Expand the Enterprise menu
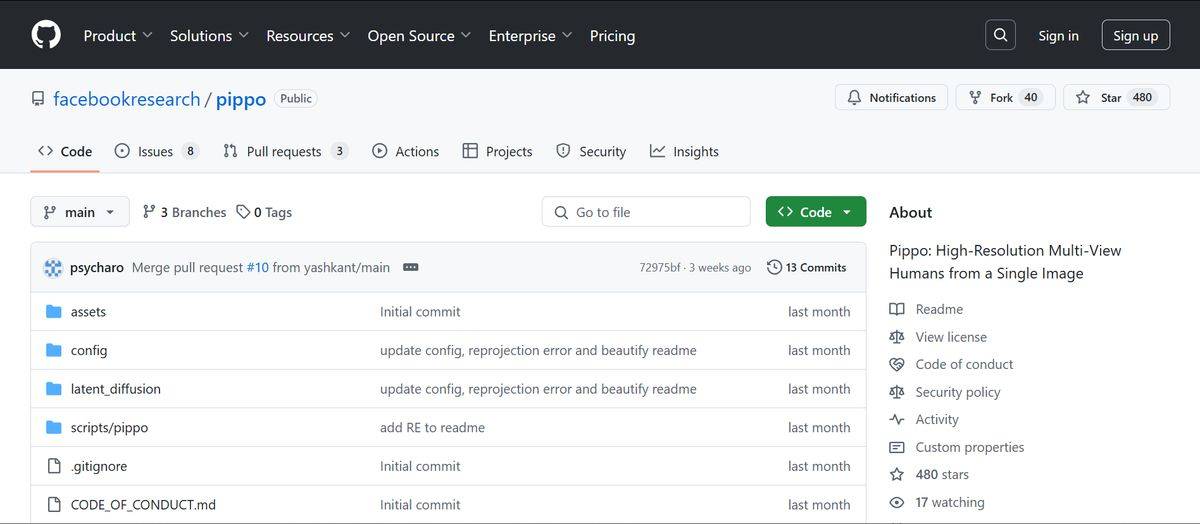 point(530,35)
